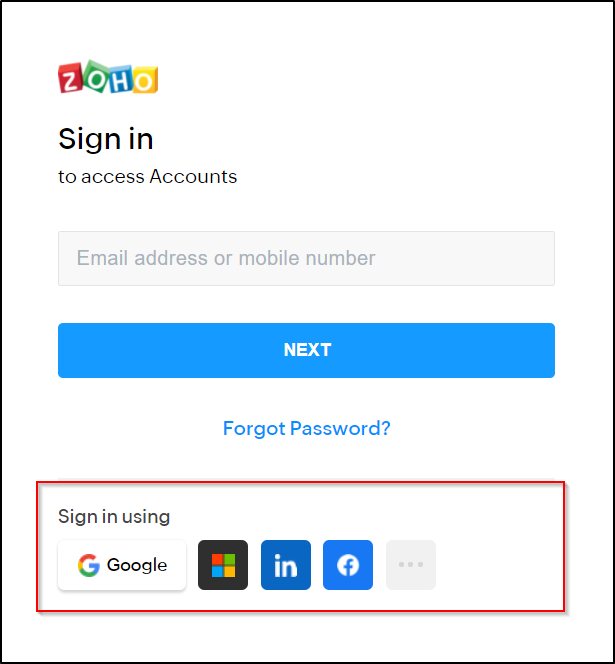615x664 pixels.
Task: Click the "Sign in" heading text
Action: [x=105, y=140]
